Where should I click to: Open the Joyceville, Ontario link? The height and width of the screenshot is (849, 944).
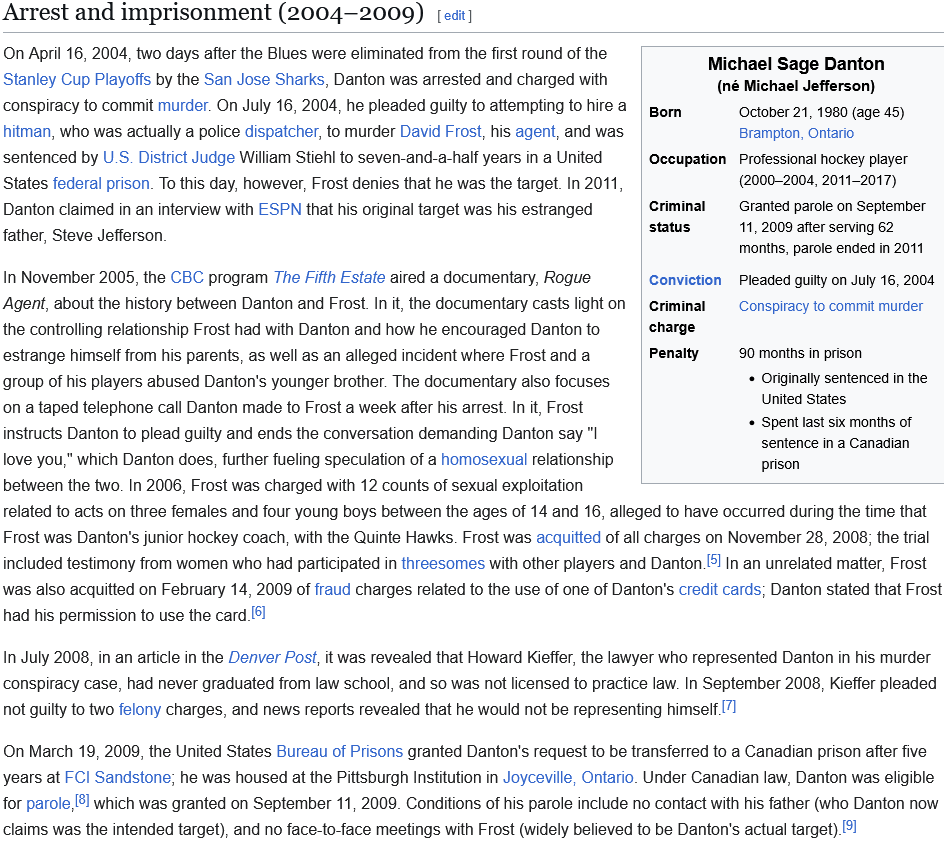(x=568, y=777)
